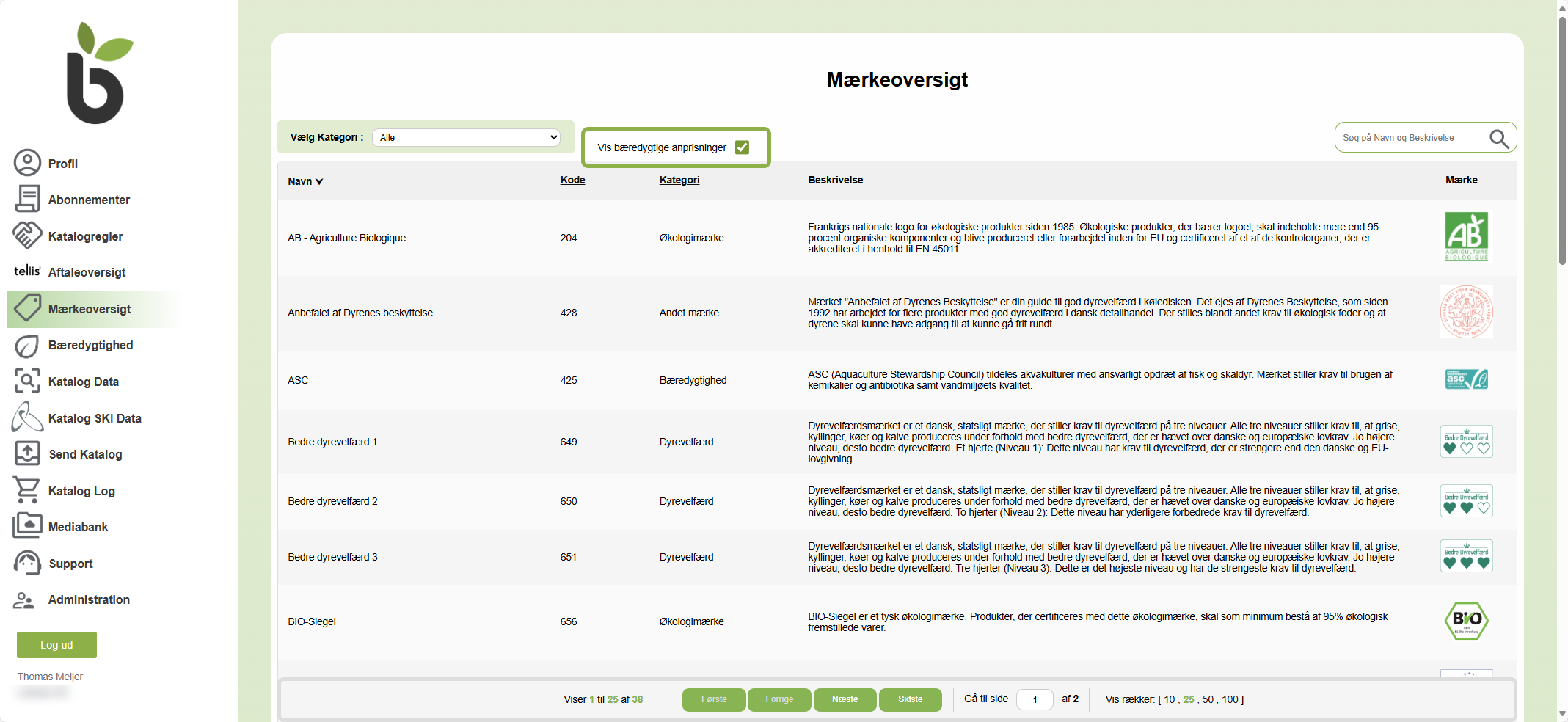The image size is (1568, 722).
Task: Click the Bedre dyrevelfærd 3 heart logo
Action: click(1466, 556)
